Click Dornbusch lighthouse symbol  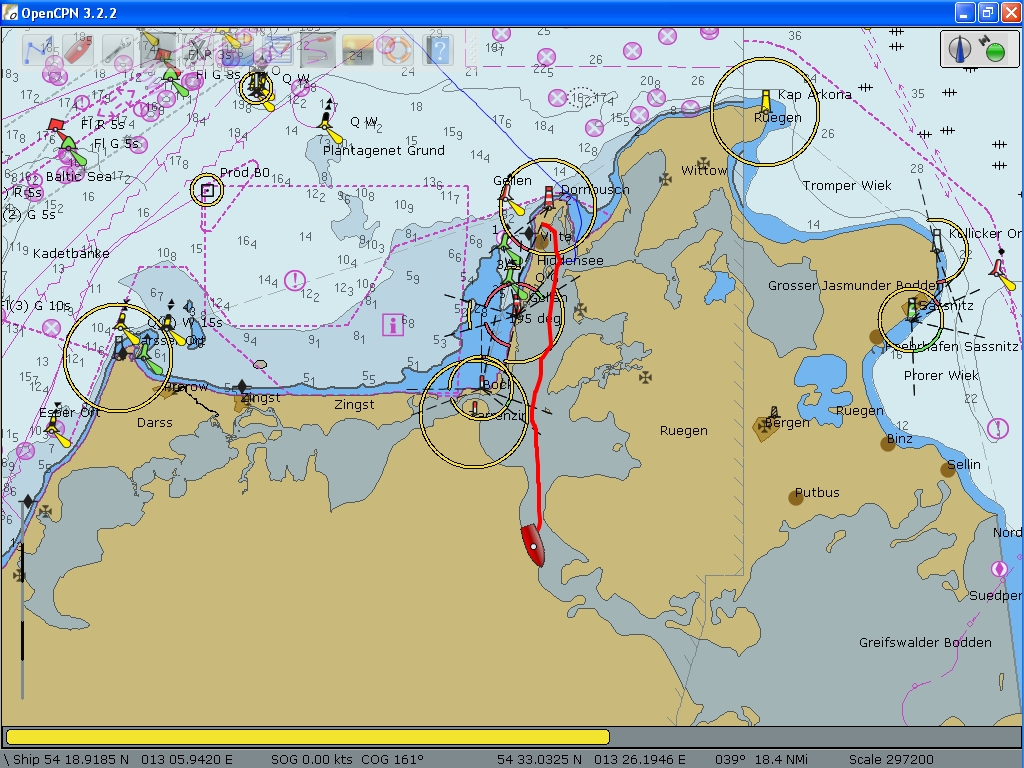pyautogui.click(x=549, y=197)
